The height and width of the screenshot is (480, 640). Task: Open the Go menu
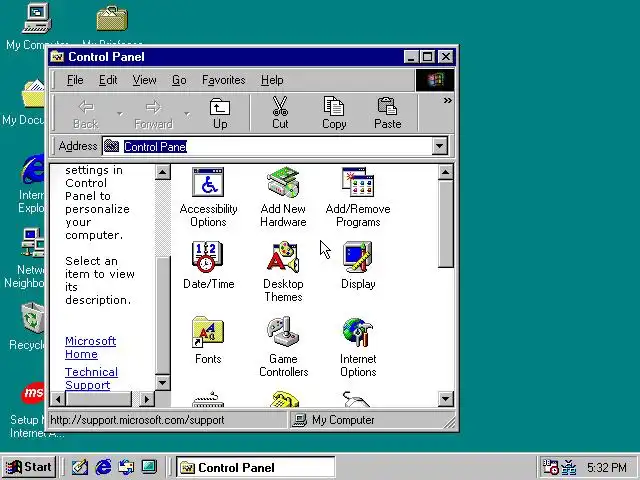pyautogui.click(x=179, y=80)
